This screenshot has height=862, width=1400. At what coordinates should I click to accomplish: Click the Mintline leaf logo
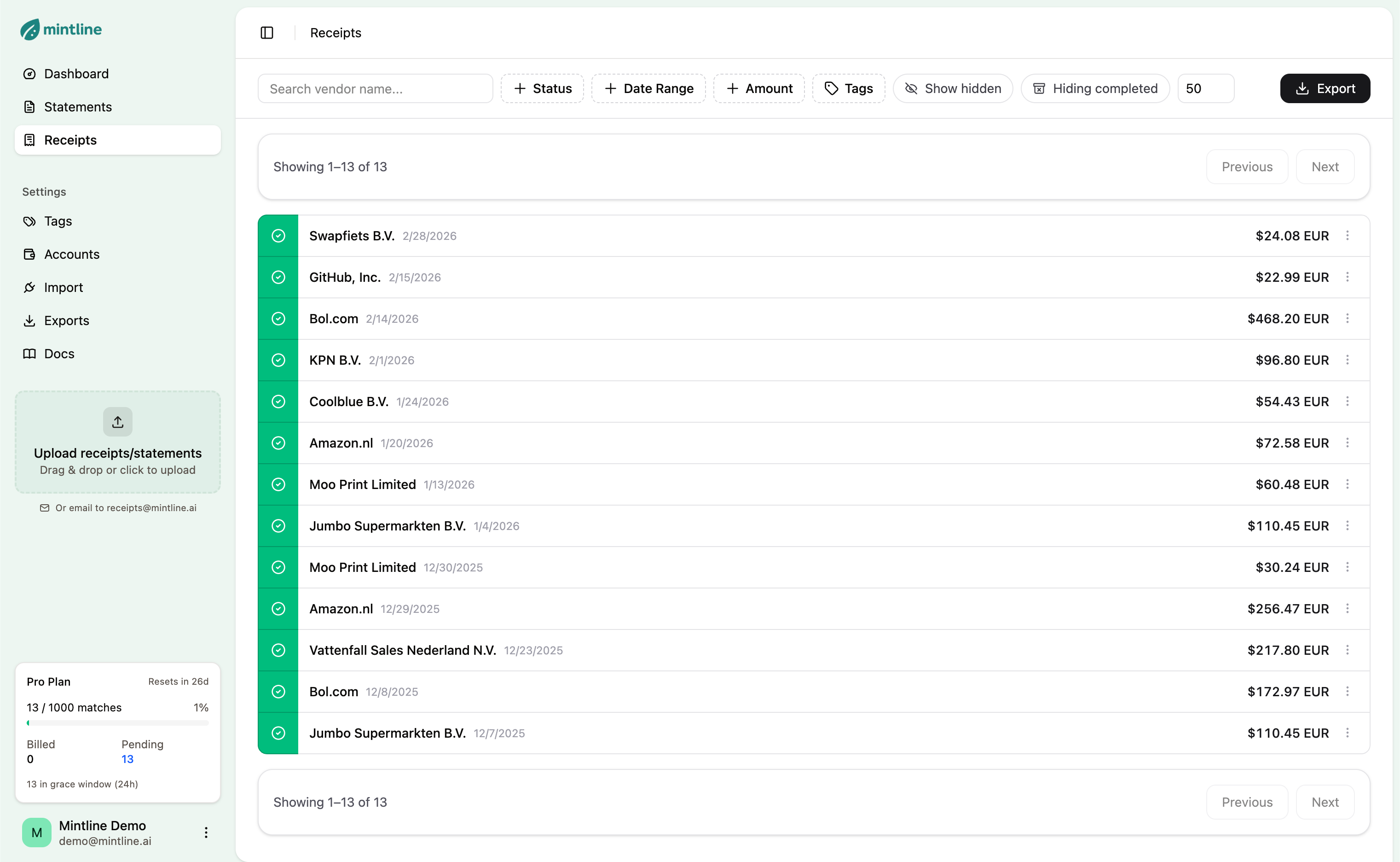[30, 29]
